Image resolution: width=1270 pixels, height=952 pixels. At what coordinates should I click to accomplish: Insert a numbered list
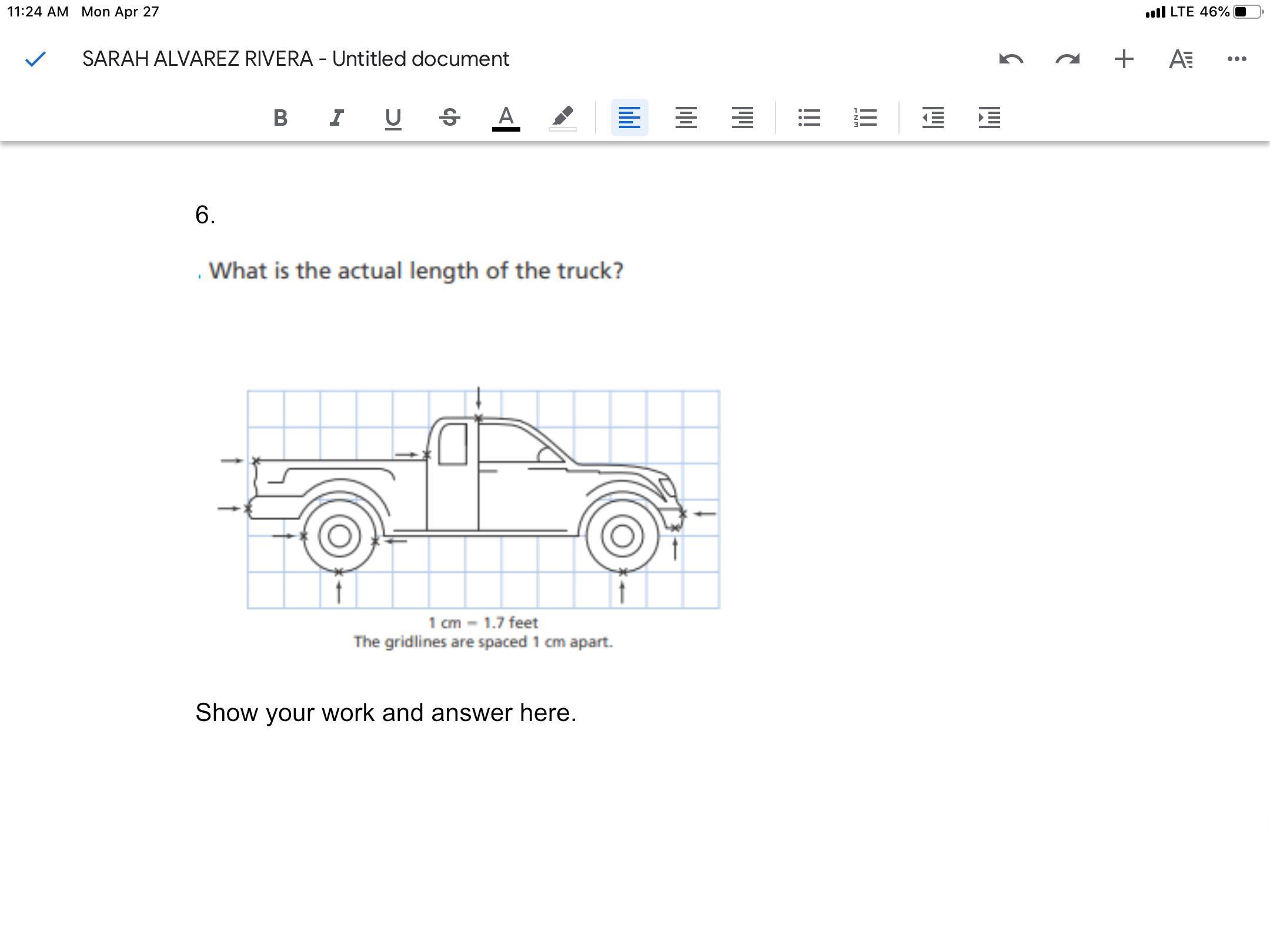coord(865,118)
